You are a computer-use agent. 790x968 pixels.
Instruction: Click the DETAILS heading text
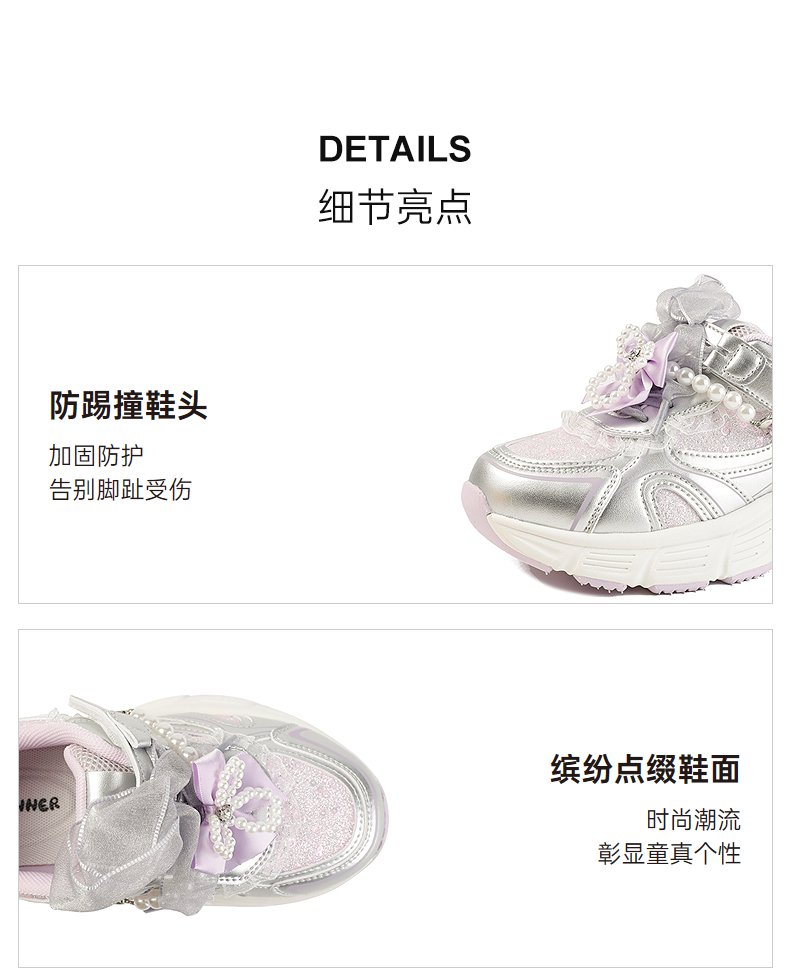(x=395, y=149)
